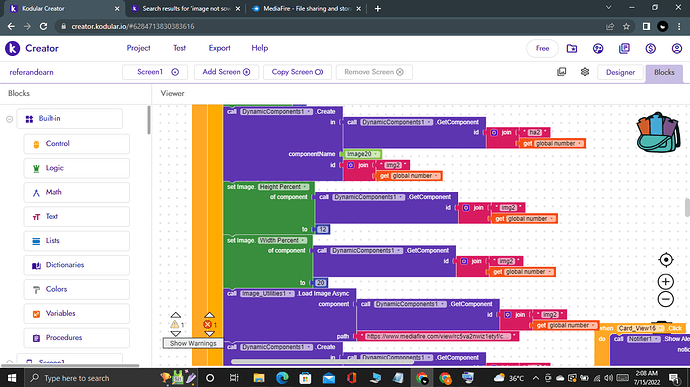Collapse the Built-in category
The height and width of the screenshot is (387, 690).
(9, 119)
